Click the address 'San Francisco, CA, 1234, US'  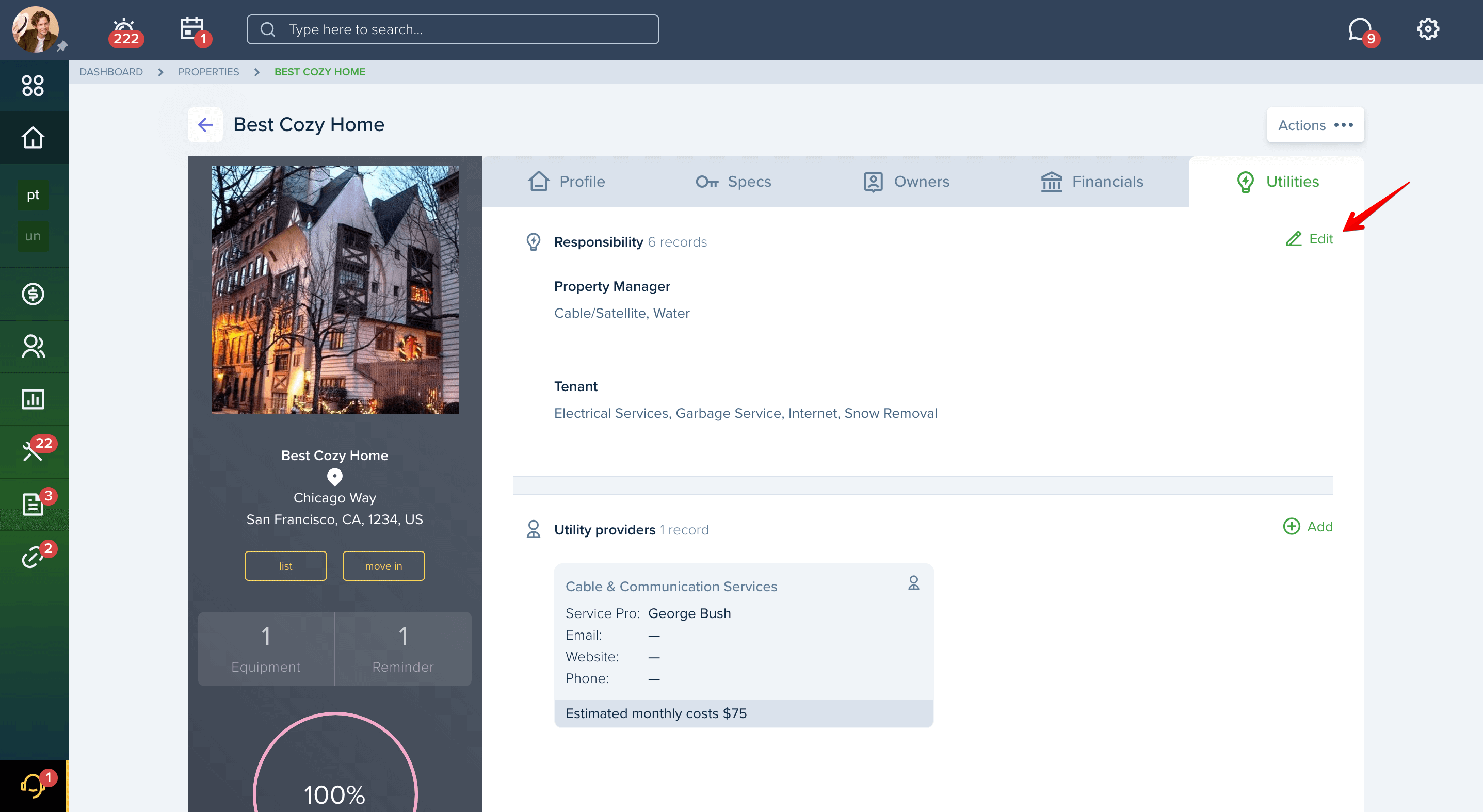(x=334, y=519)
